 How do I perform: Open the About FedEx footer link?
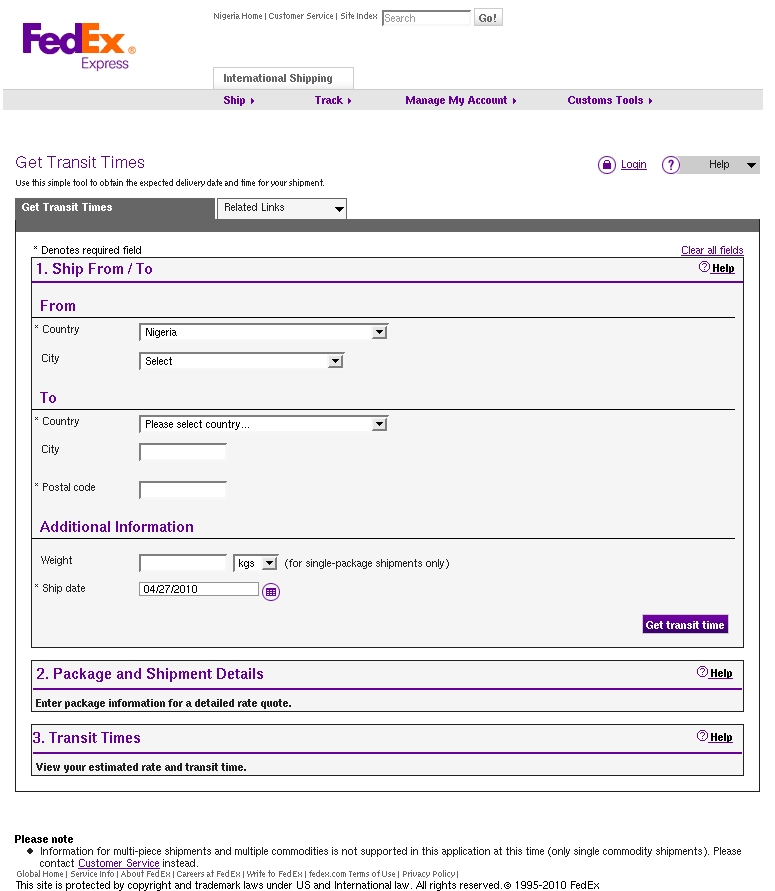coord(145,874)
